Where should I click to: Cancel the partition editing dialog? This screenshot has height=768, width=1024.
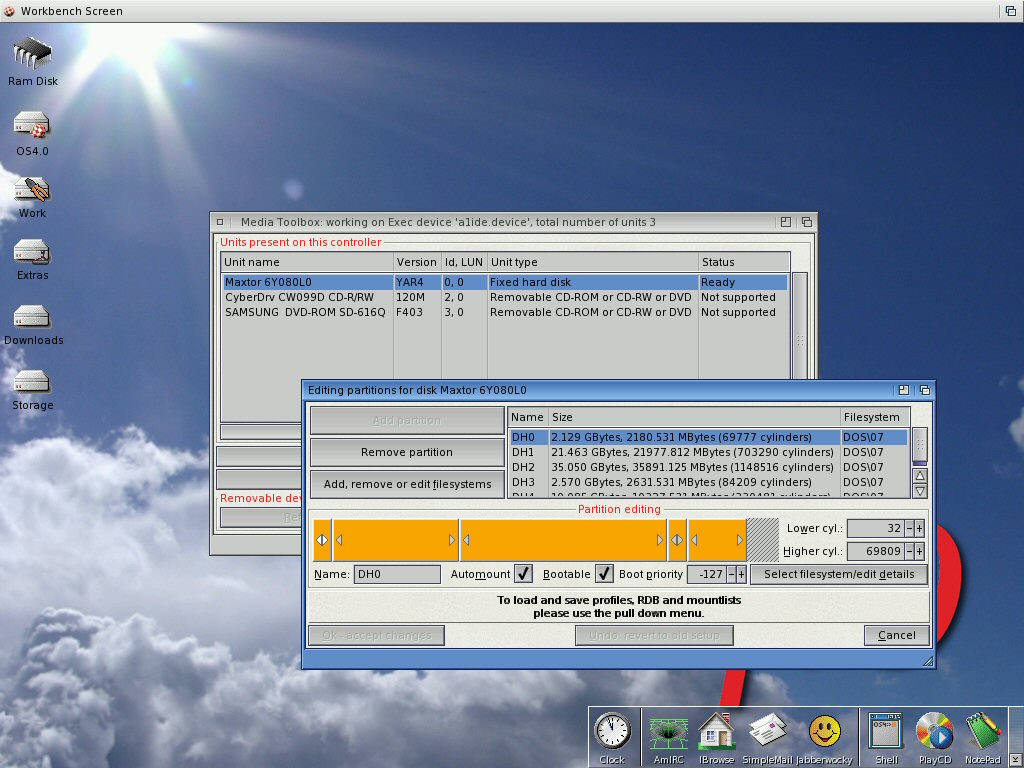[x=897, y=635]
